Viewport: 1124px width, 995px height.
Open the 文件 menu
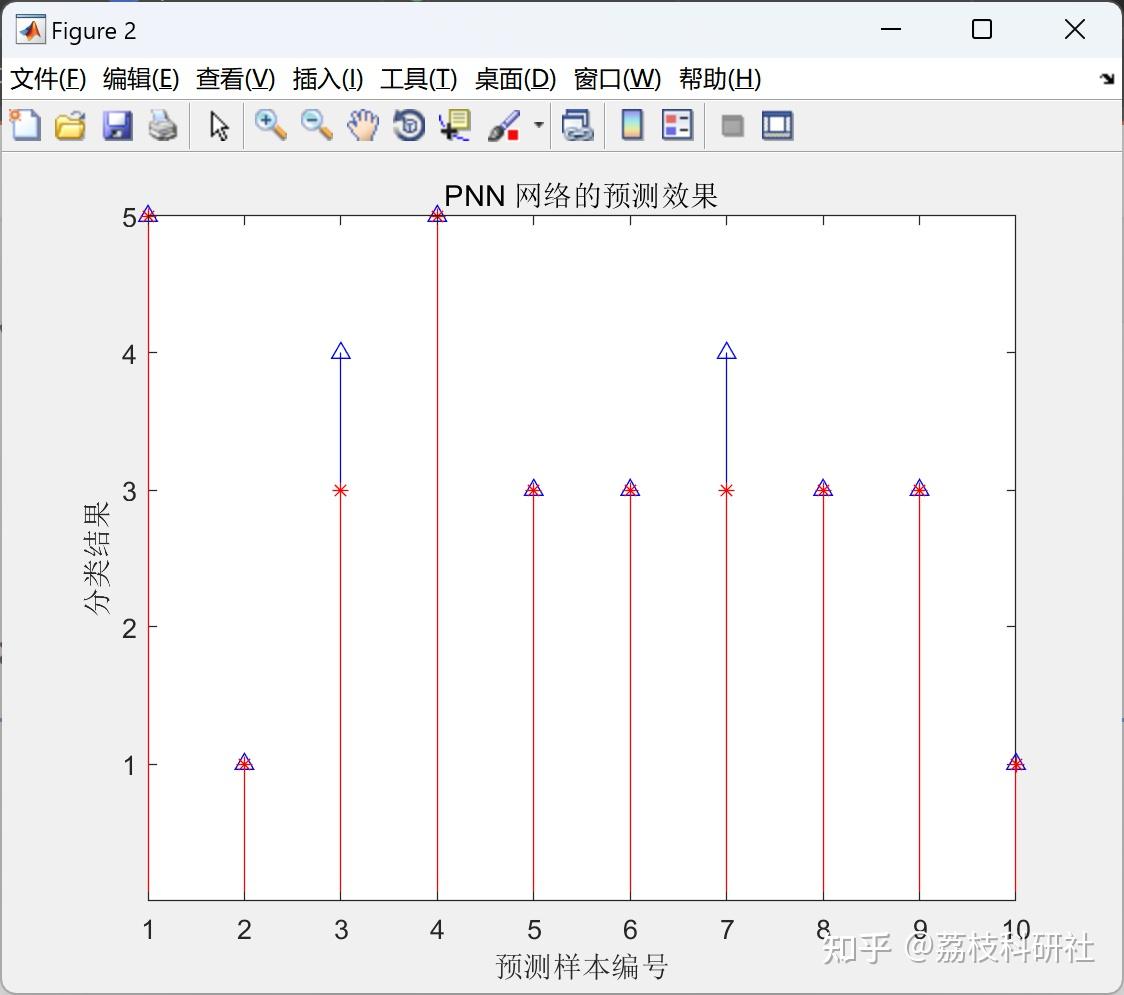49,79
